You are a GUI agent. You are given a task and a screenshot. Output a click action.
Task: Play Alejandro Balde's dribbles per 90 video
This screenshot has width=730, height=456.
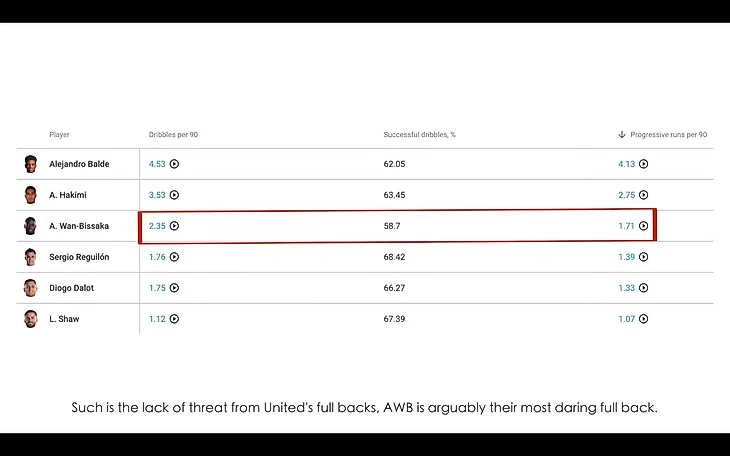click(174, 164)
